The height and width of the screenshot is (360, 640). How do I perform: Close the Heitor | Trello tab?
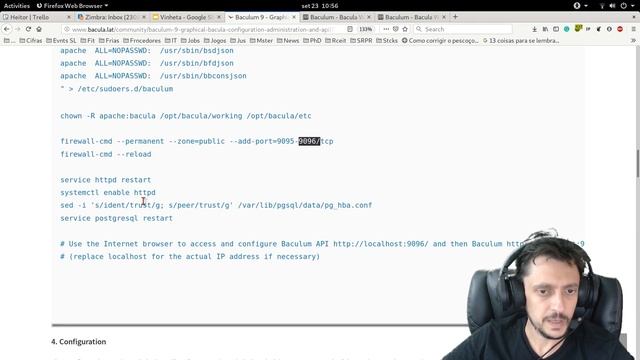coord(69,17)
